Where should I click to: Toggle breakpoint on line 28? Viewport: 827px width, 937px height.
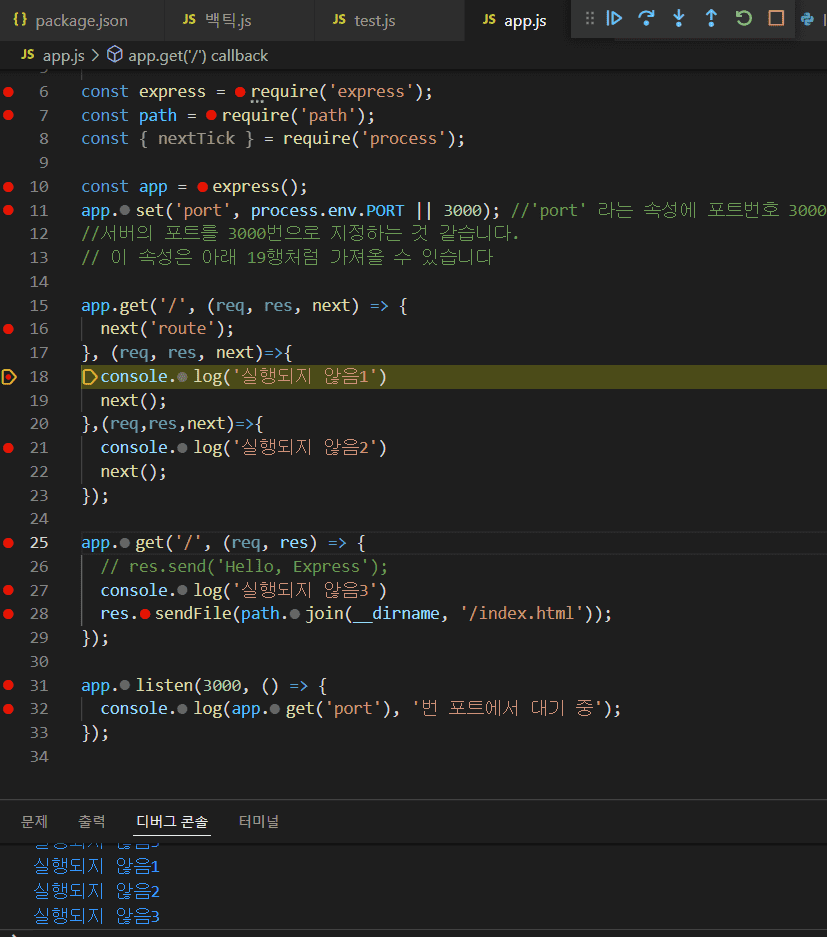point(8,614)
